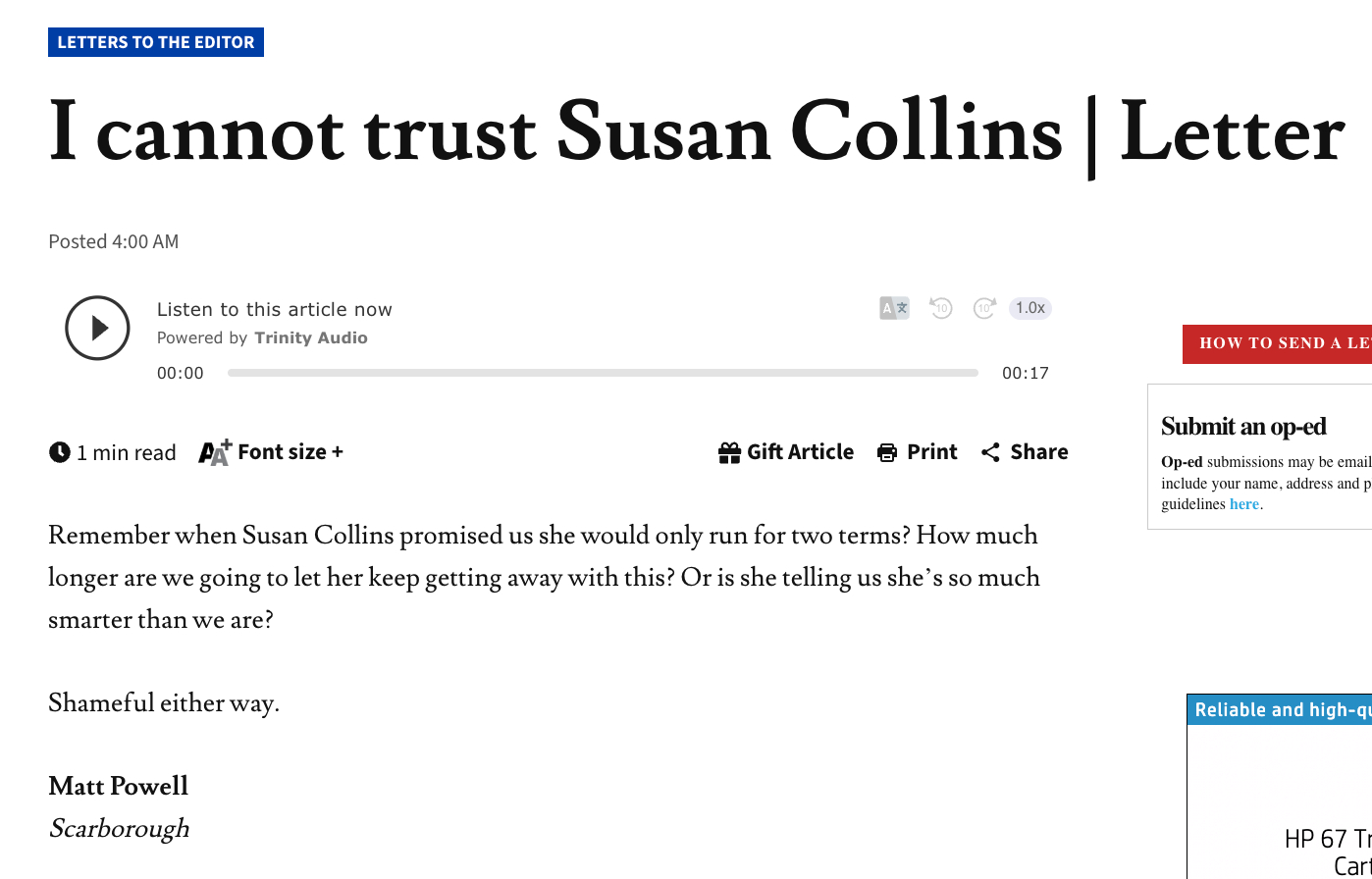Image resolution: width=1372 pixels, height=879 pixels.
Task: Click the AA font size icon
Action: coord(215,452)
